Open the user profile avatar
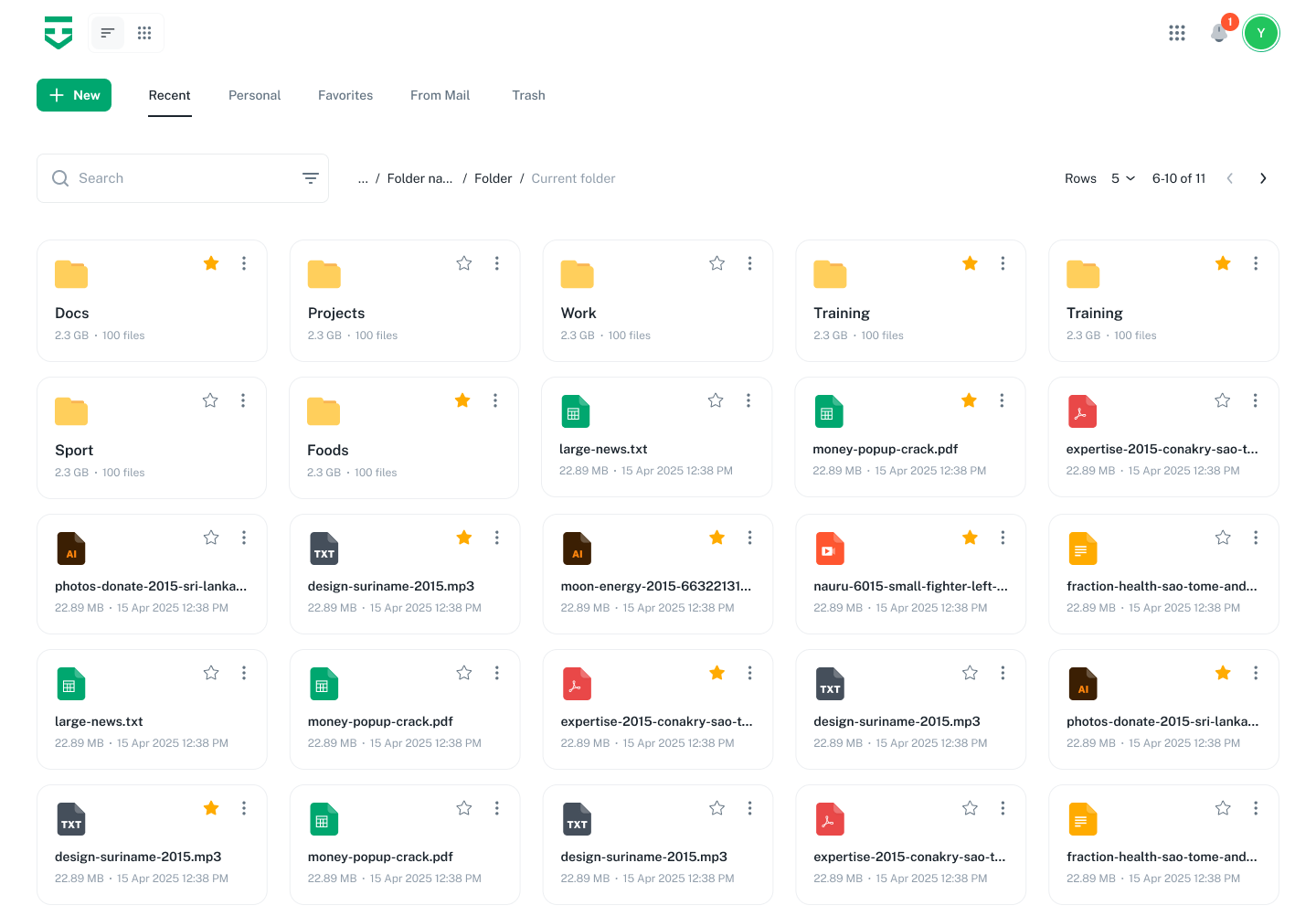The image size is (1316, 916). [1261, 33]
